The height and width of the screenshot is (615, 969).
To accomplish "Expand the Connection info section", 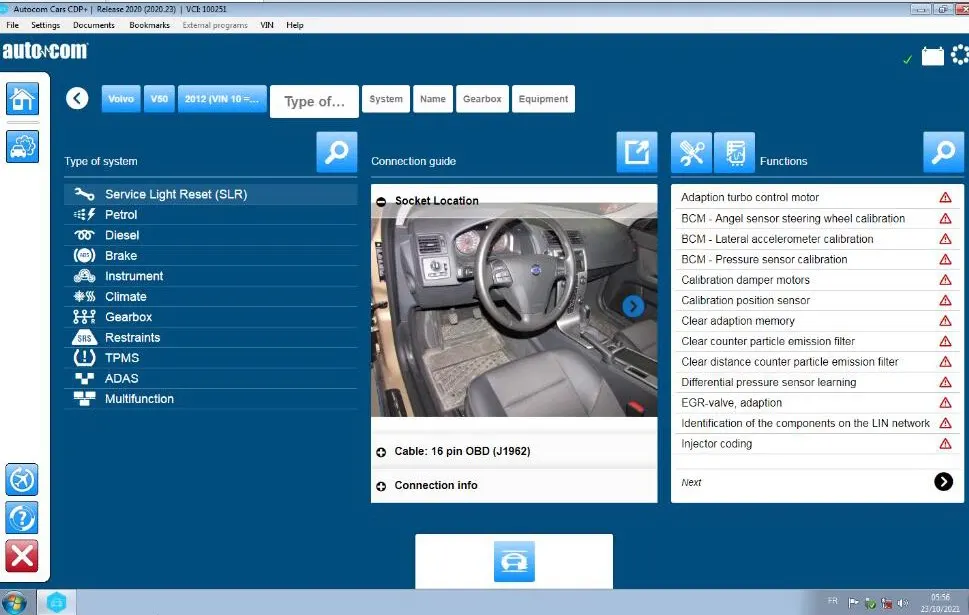I will coord(381,486).
